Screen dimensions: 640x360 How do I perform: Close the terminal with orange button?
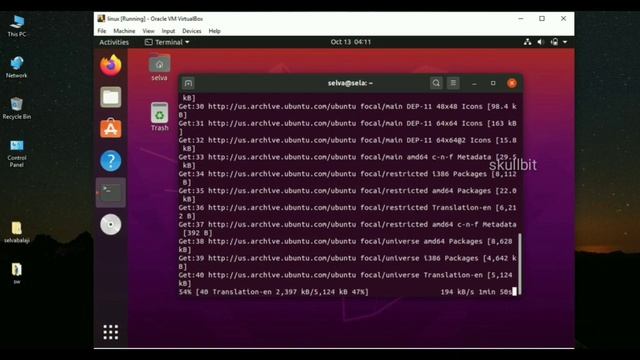coord(512,83)
